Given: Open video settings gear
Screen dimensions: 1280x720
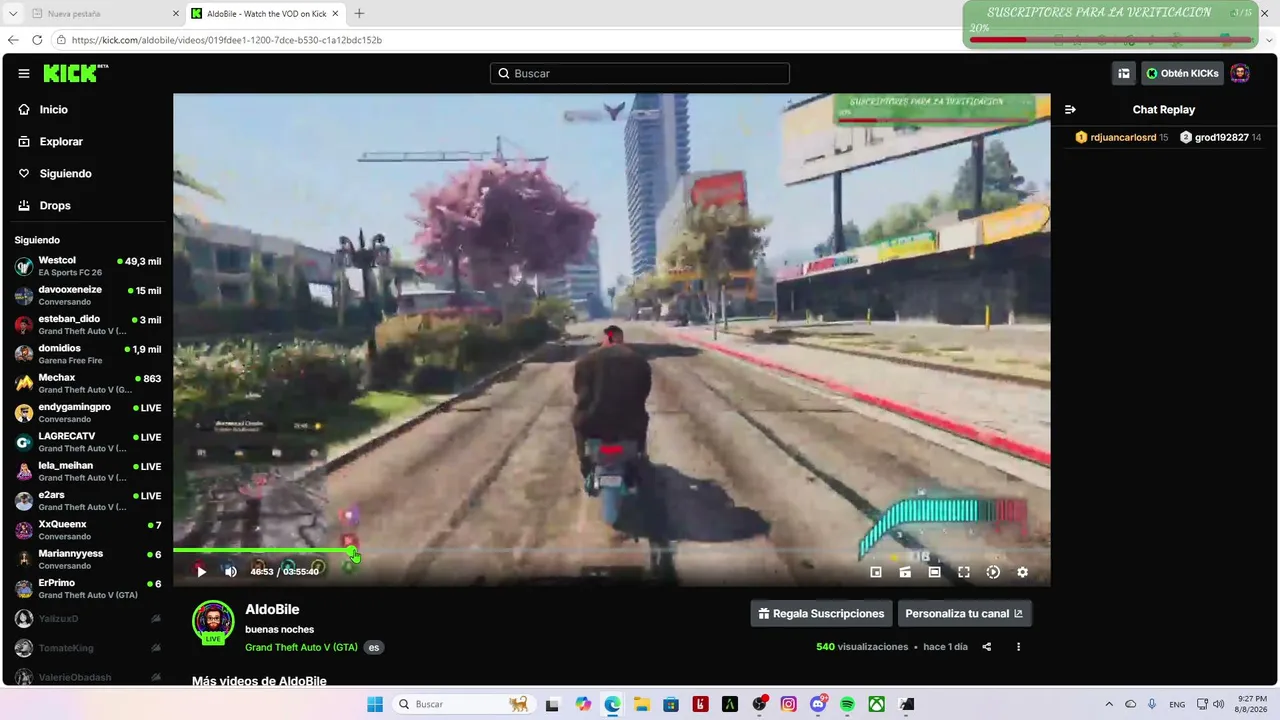Looking at the screenshot, I should point(1022,572).
